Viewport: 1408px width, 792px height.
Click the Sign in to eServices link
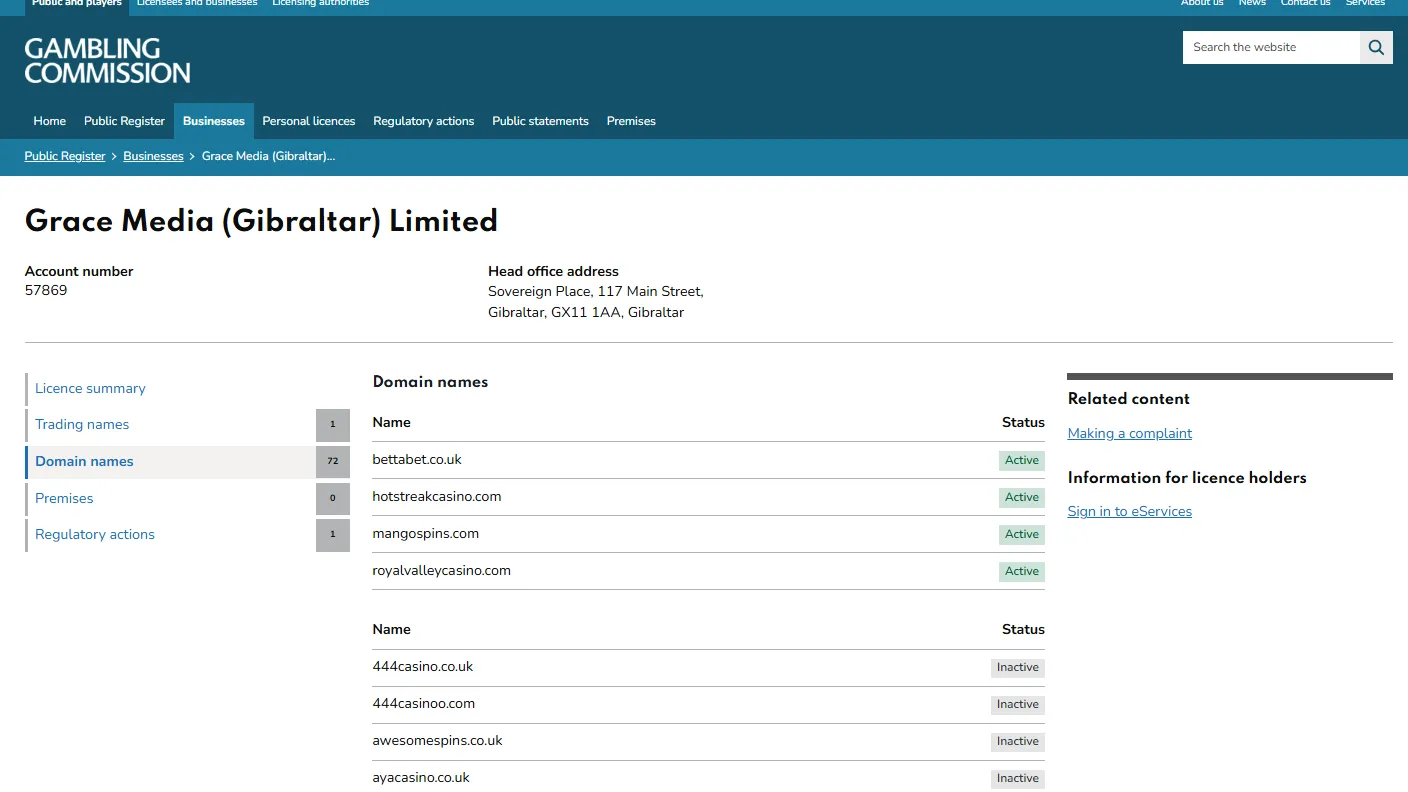(x=1130, y=511)
